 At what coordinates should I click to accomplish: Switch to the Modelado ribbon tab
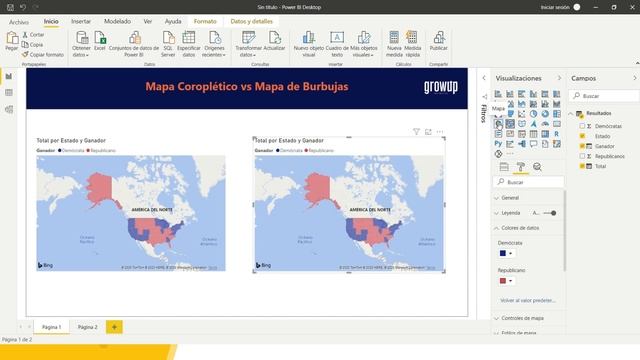(x=117, y=21)
